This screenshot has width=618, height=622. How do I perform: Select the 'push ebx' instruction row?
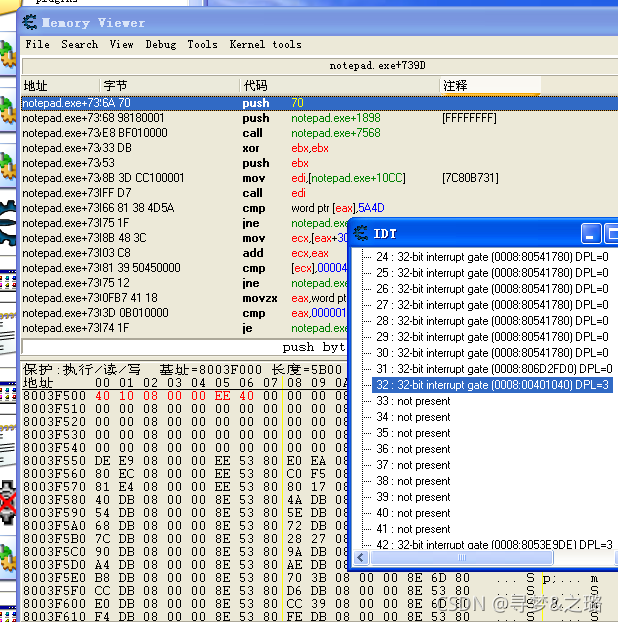pos(320,163)
